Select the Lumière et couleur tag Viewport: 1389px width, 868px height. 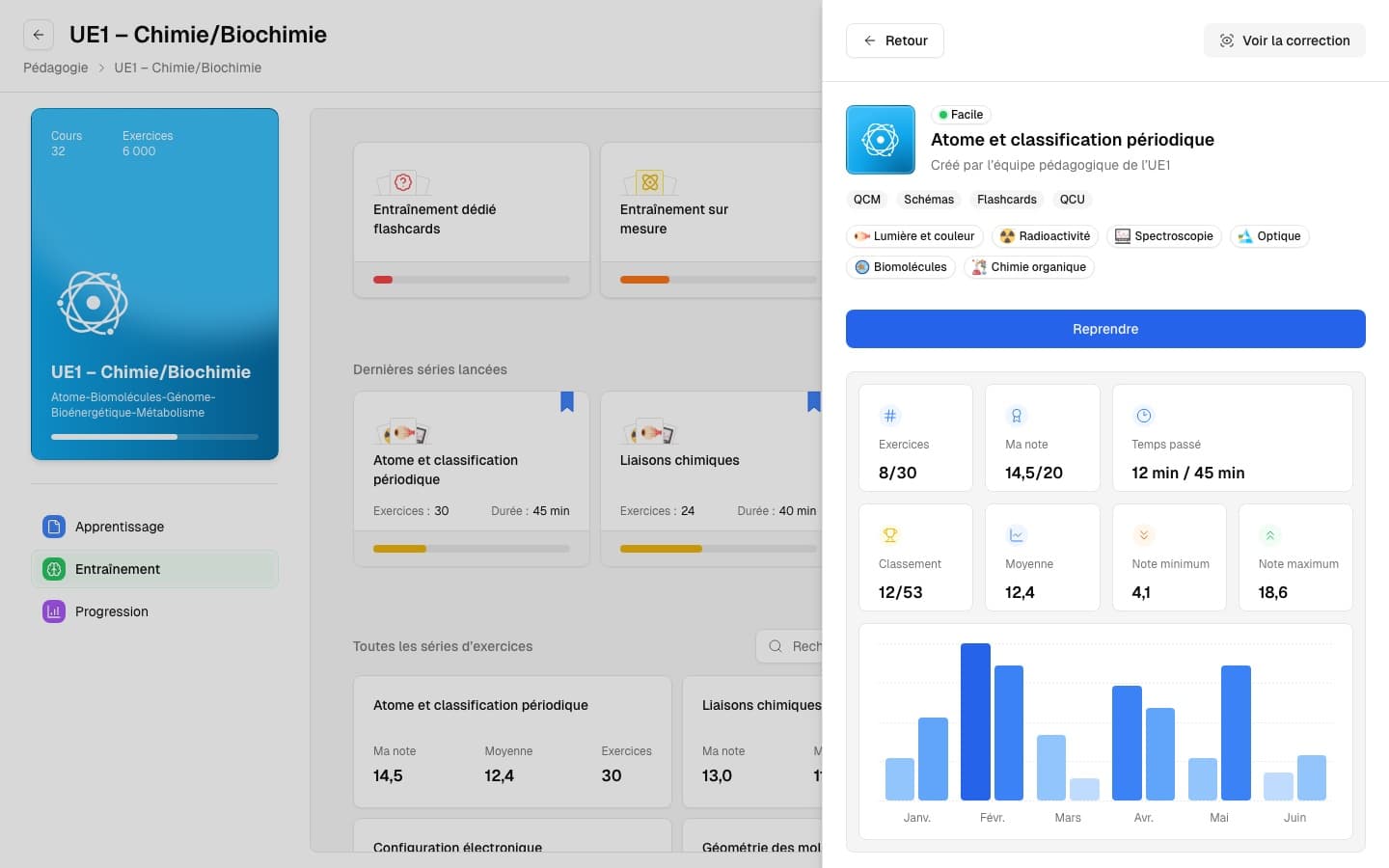click(914, 236)
